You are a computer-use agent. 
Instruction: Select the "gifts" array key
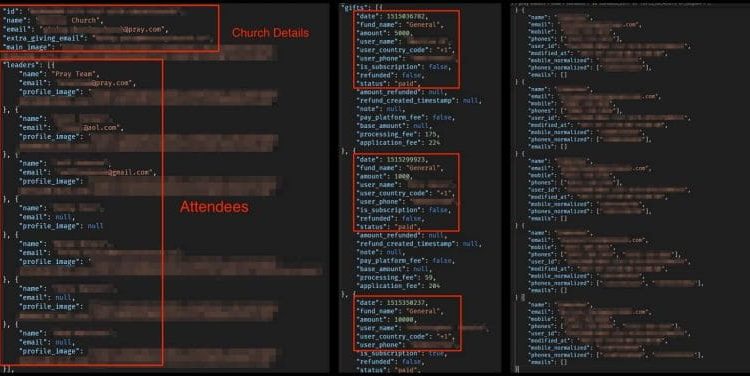(x=355, y=8)
